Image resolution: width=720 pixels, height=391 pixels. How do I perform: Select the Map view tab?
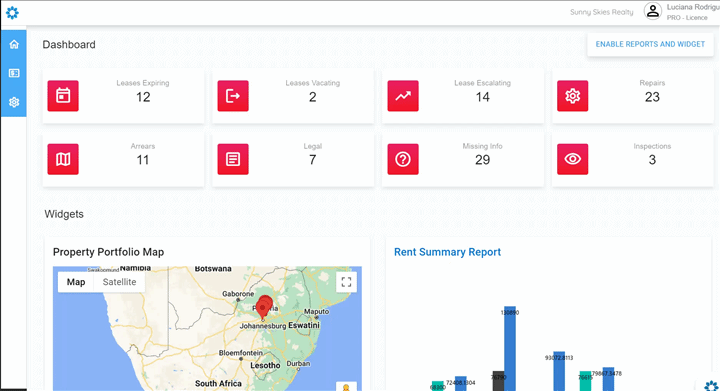click(x=76, y=282)
